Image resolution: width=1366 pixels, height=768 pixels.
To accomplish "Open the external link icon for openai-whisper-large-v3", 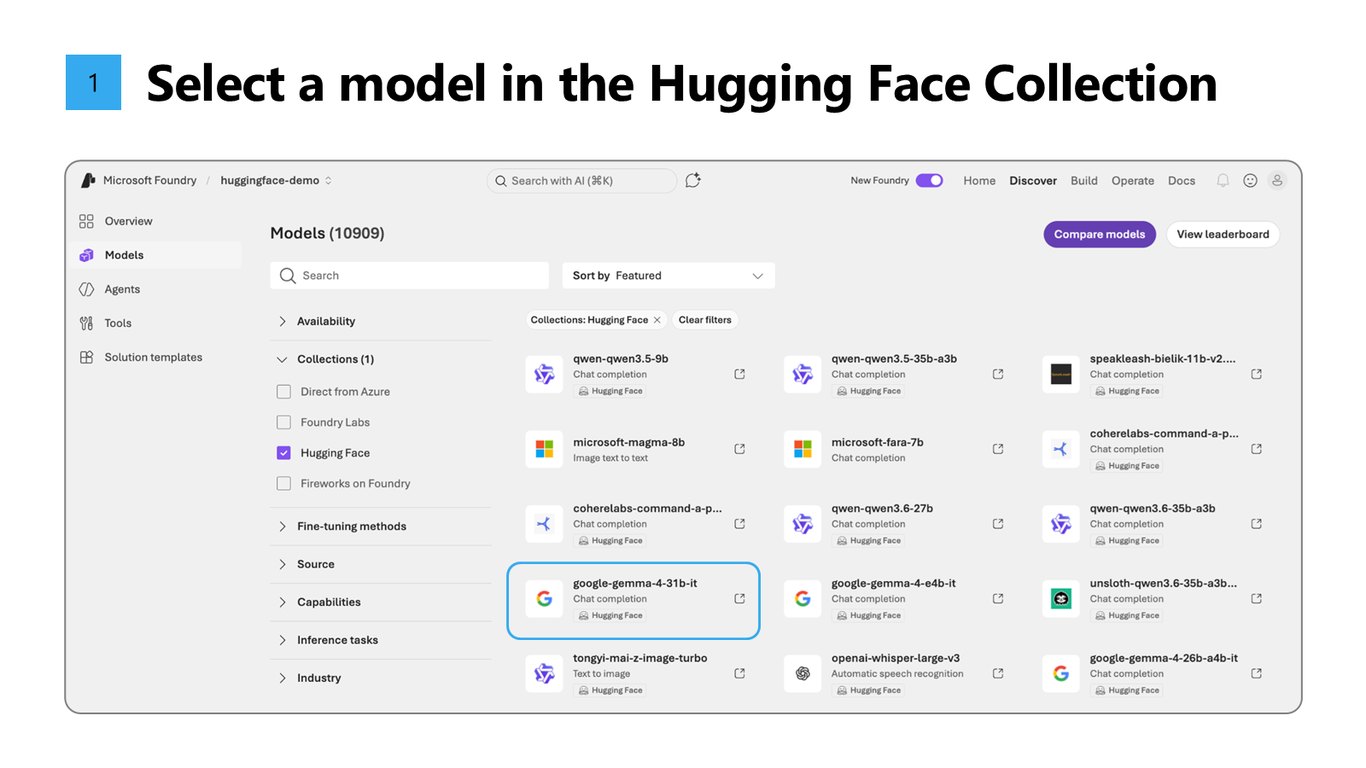I will click(x=998, y=674).
